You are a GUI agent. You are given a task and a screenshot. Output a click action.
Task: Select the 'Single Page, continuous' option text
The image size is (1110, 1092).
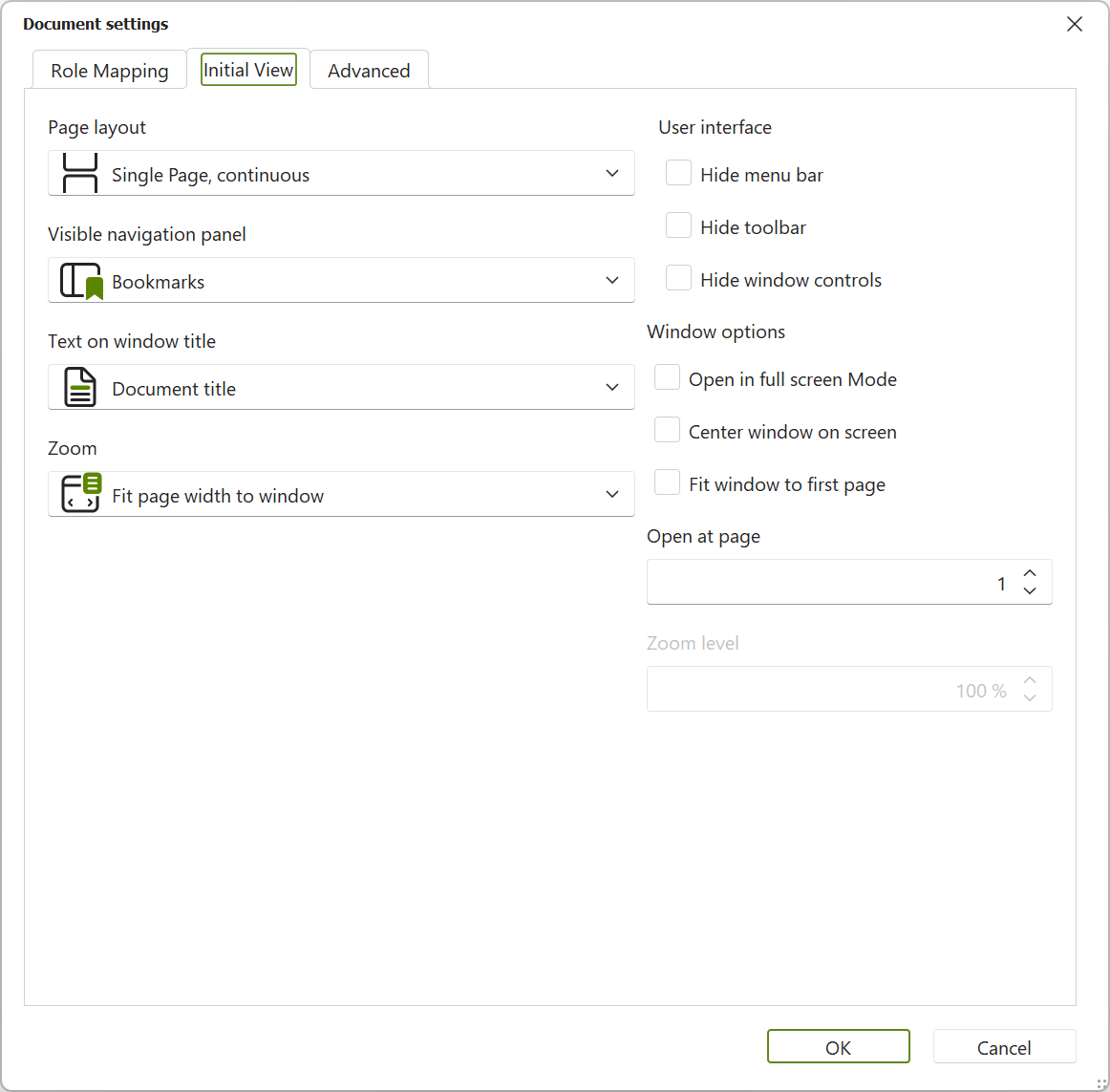(x=210, y=175)
